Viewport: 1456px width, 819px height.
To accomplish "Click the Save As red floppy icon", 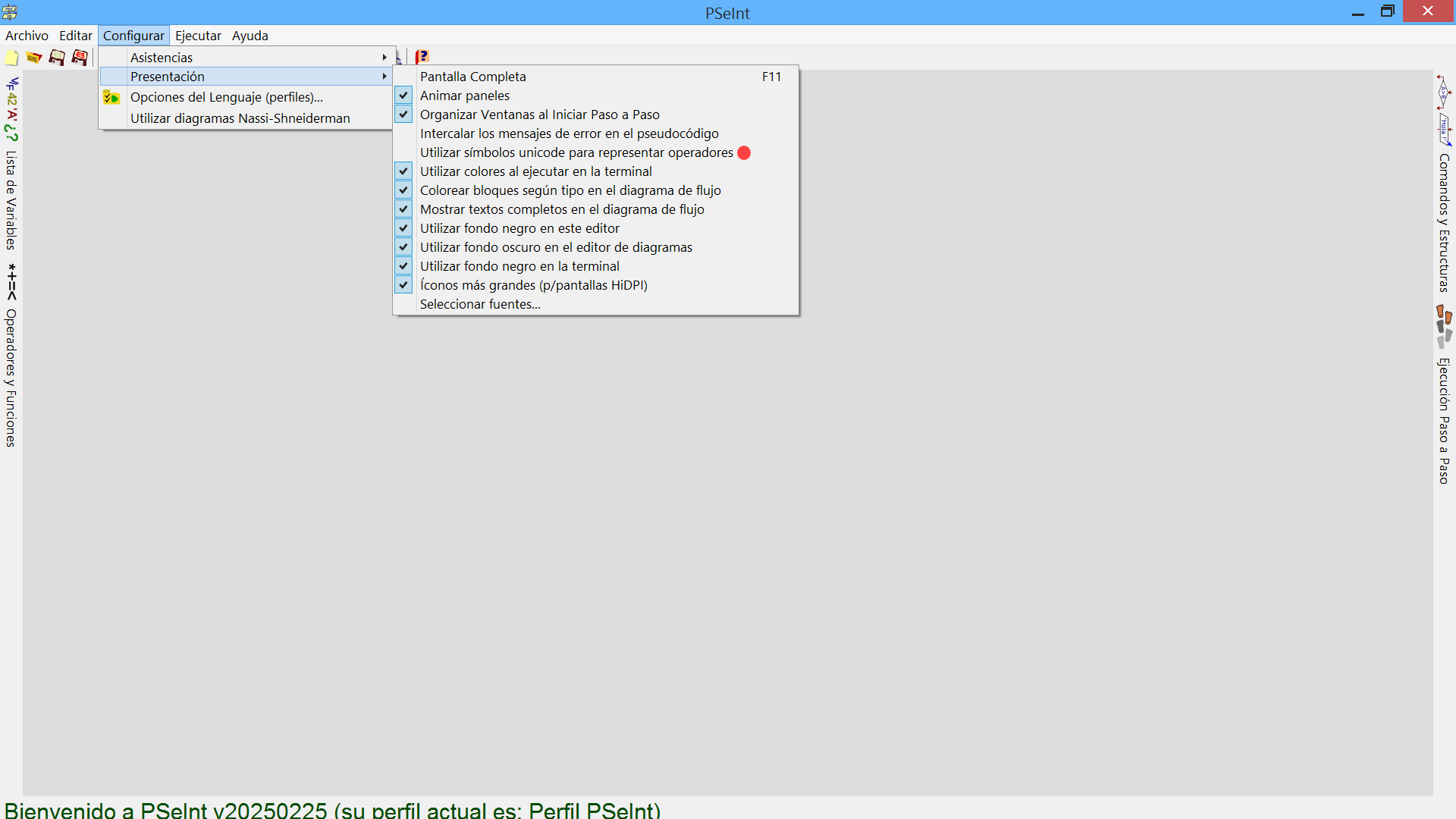I will click(80, 58).
